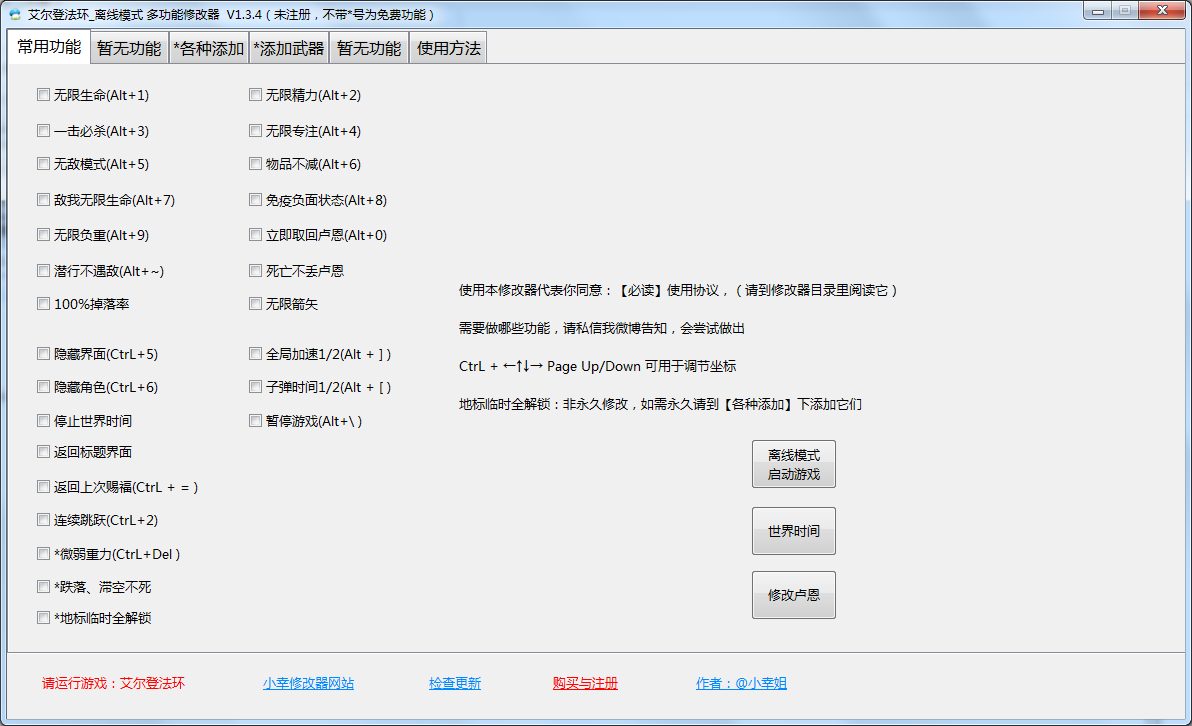Click the 需要做哪些功能 notice text
The width and height of the screenshot is (1192, 726).
(601, 328)
